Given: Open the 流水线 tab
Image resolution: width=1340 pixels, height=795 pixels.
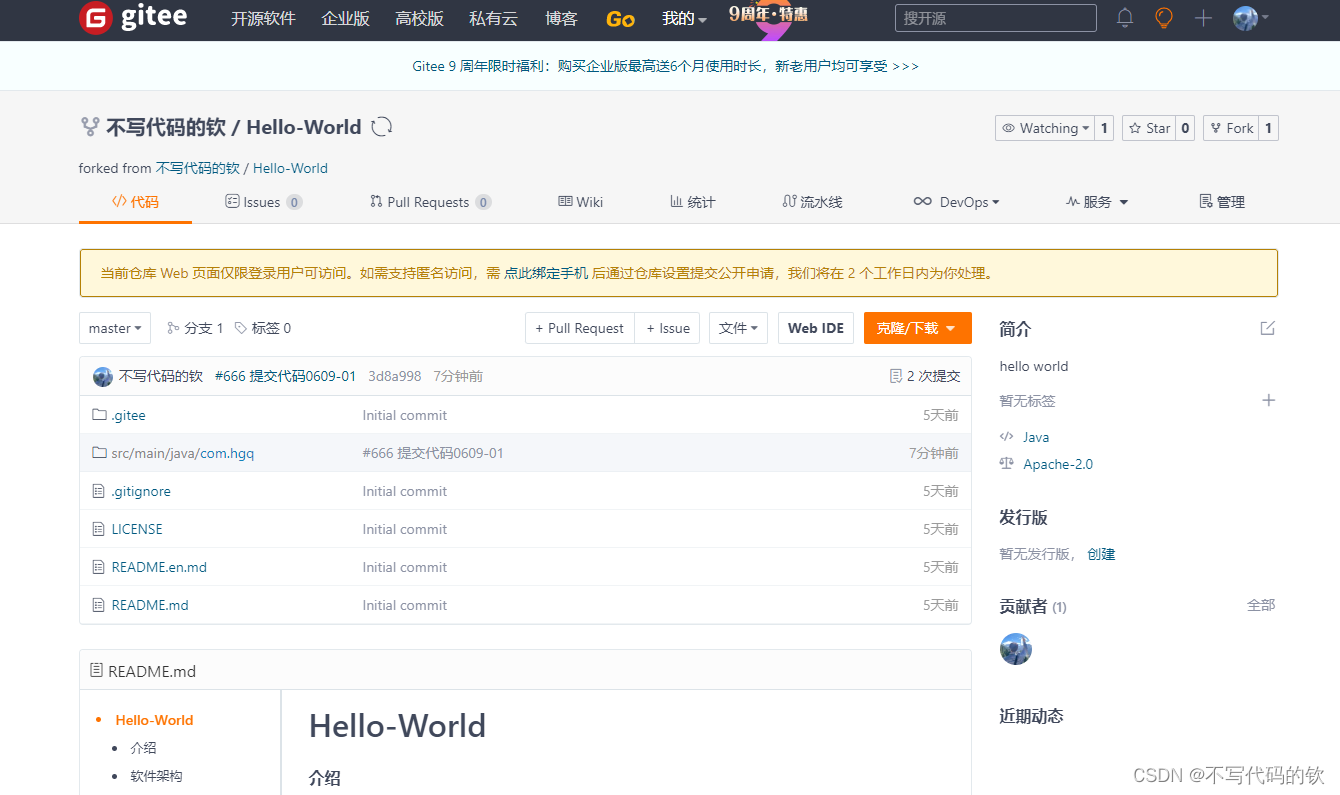Looking at the screenshot, I should [x=812, y=202].
